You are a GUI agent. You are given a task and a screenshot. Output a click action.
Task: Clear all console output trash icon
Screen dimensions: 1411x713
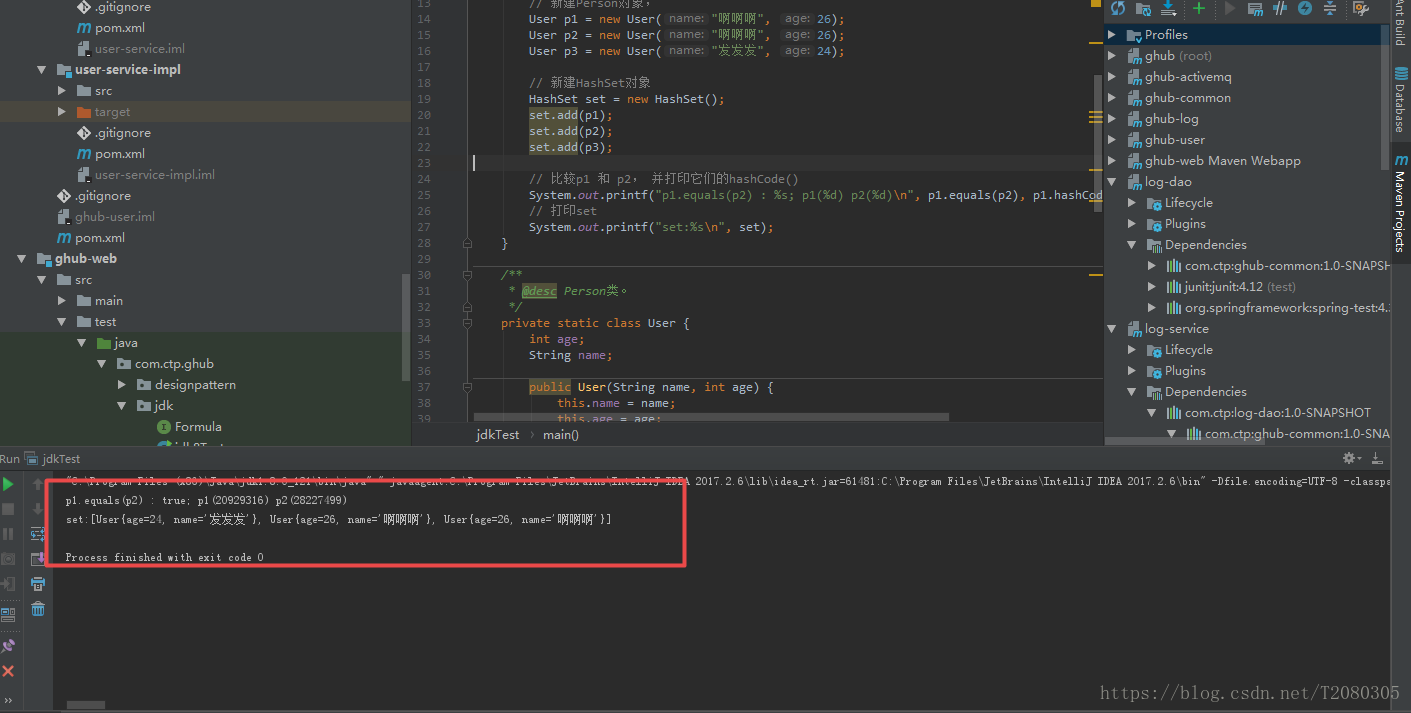pyautogui.click(x=38, y=609)
